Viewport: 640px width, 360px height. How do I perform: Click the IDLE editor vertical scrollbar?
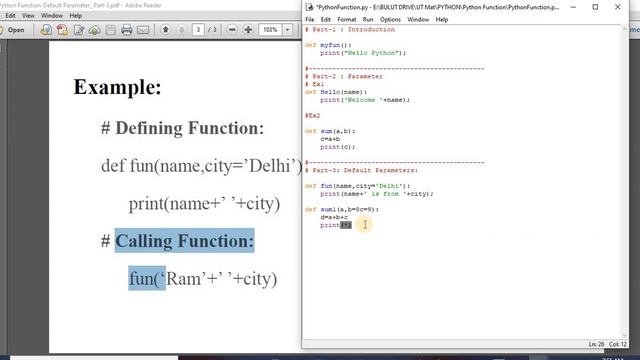624,182
